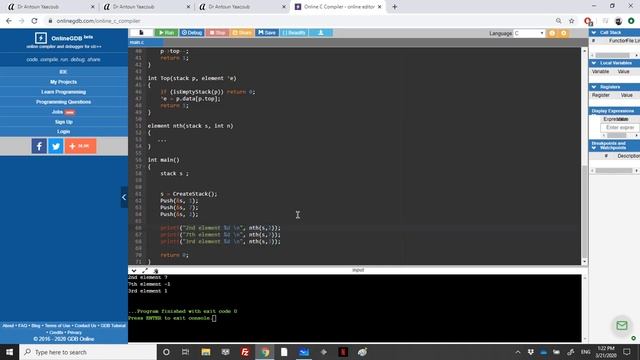Screen dimensions: 640x360
Task: Reload the page in browser
Action: 34,21
